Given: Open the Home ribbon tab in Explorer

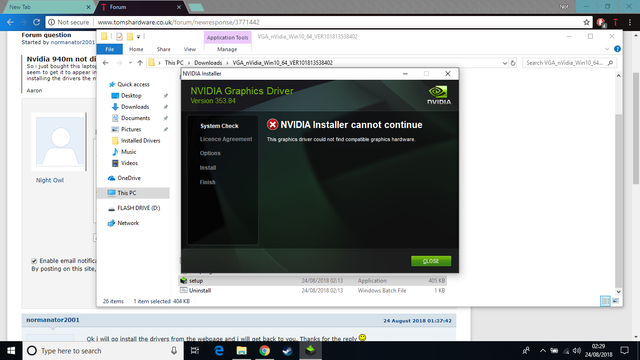Looking at the screenshot, I should (x=136, y=49).
